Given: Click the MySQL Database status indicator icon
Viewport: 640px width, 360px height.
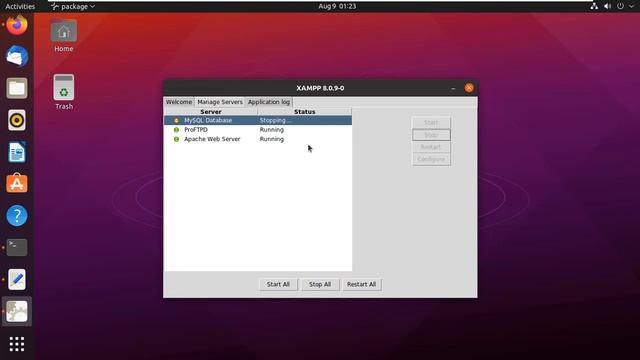Looking at the screenshot, I should pos(176,120).
